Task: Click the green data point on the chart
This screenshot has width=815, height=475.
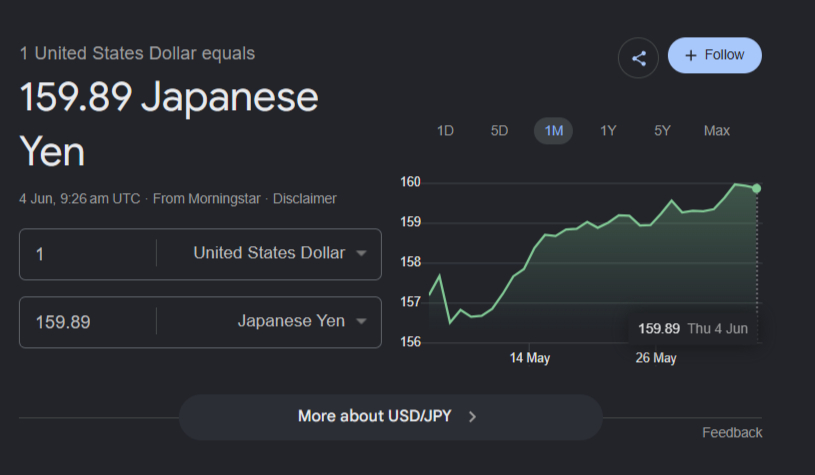Action: [x=757, y=188]
